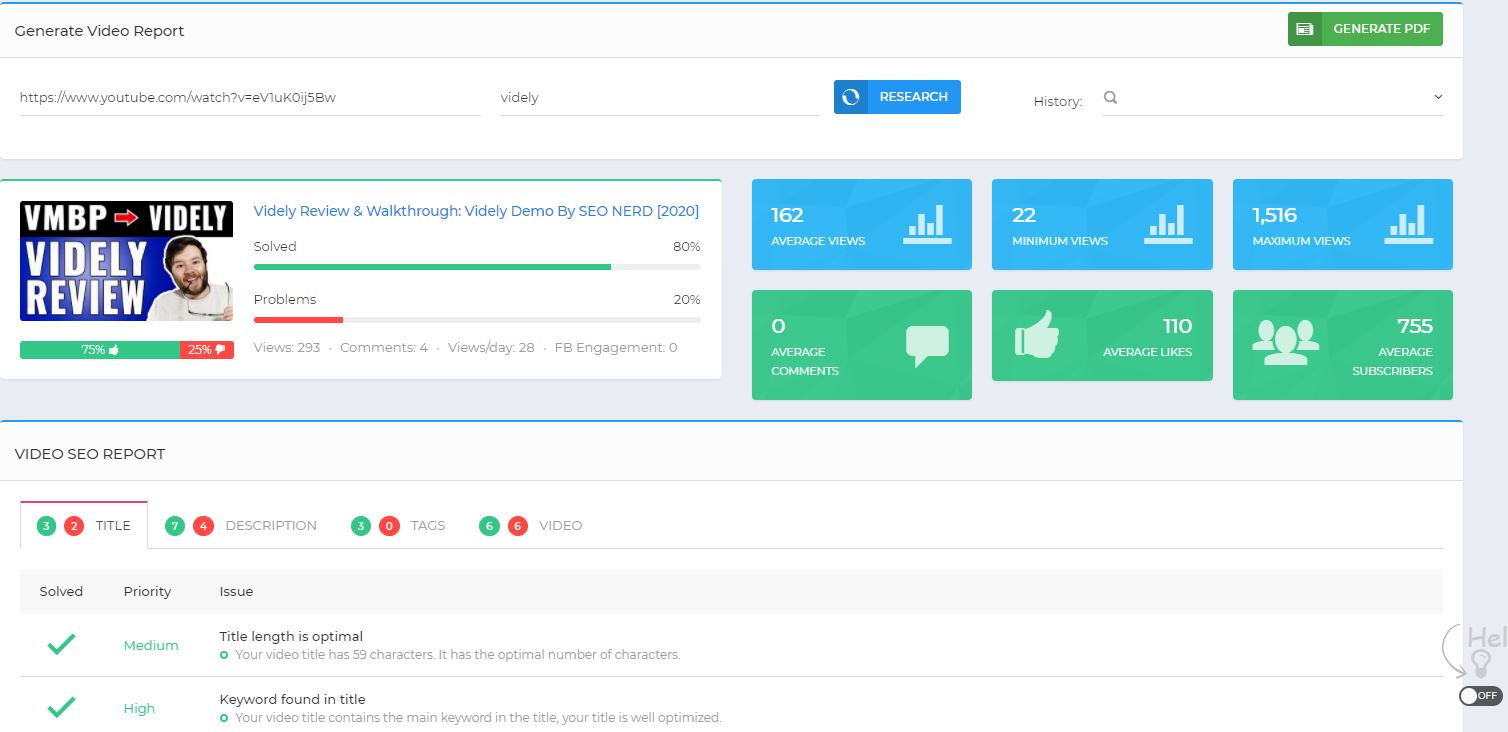1508x732 pixels.
Task: Click the red 0 badge on Tags tab
Action: tap(389, 526)
